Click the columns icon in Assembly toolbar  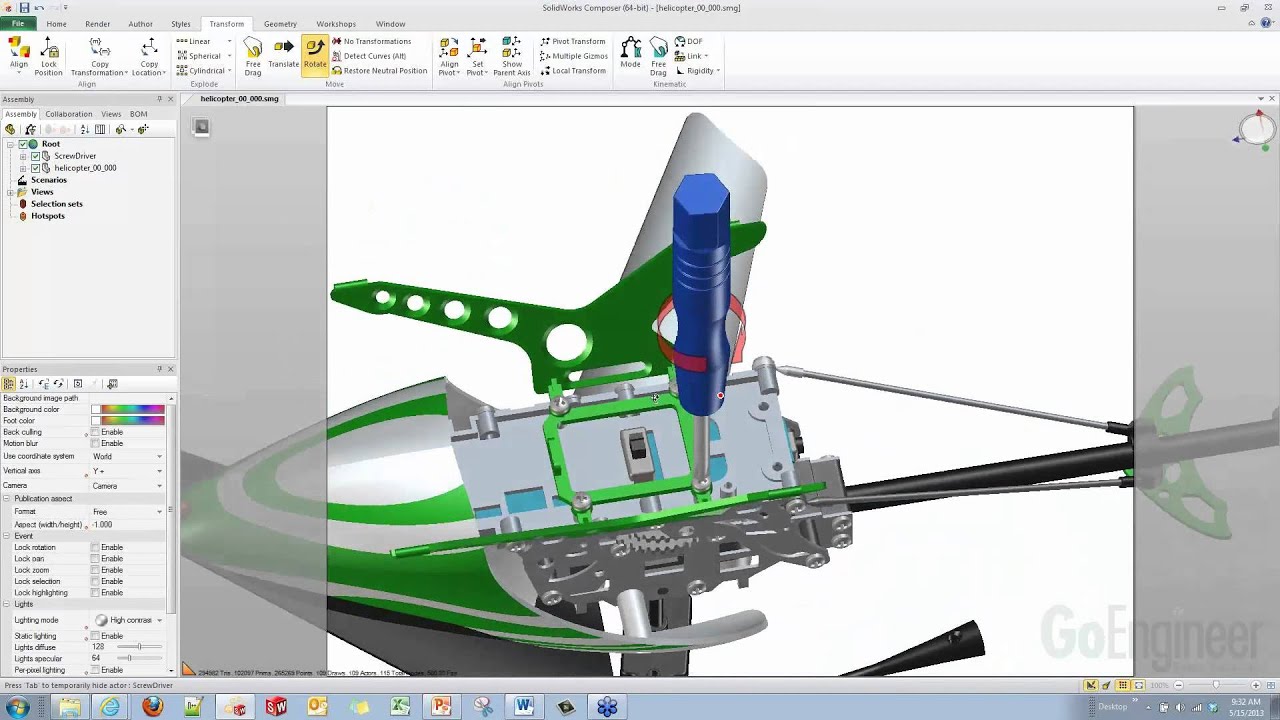(x=100, y=130)
